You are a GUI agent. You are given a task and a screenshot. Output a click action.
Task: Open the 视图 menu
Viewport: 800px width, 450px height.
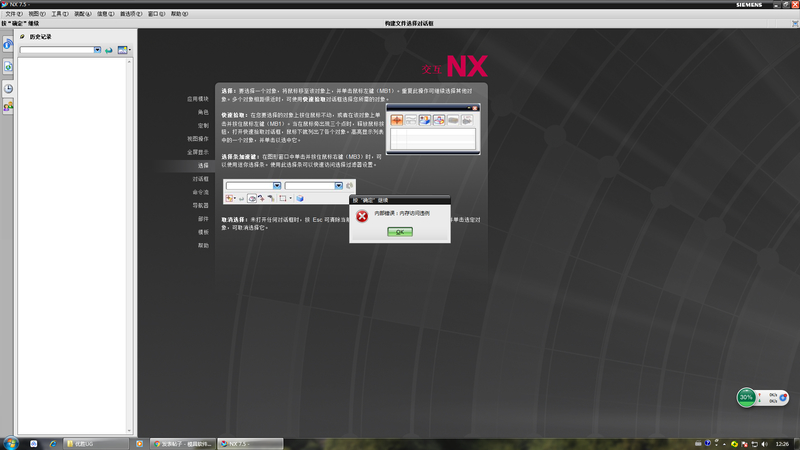37,14
